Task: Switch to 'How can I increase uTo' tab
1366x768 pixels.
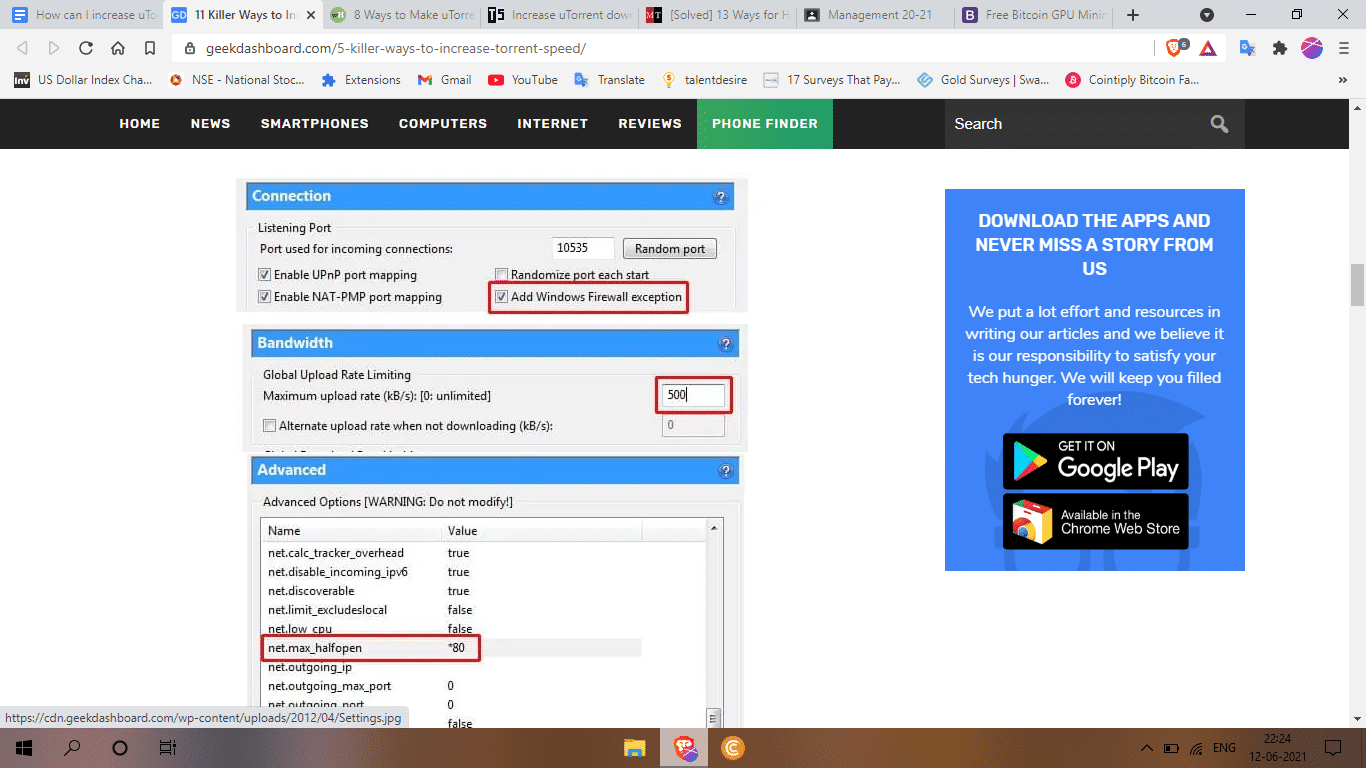Action: 83,15
